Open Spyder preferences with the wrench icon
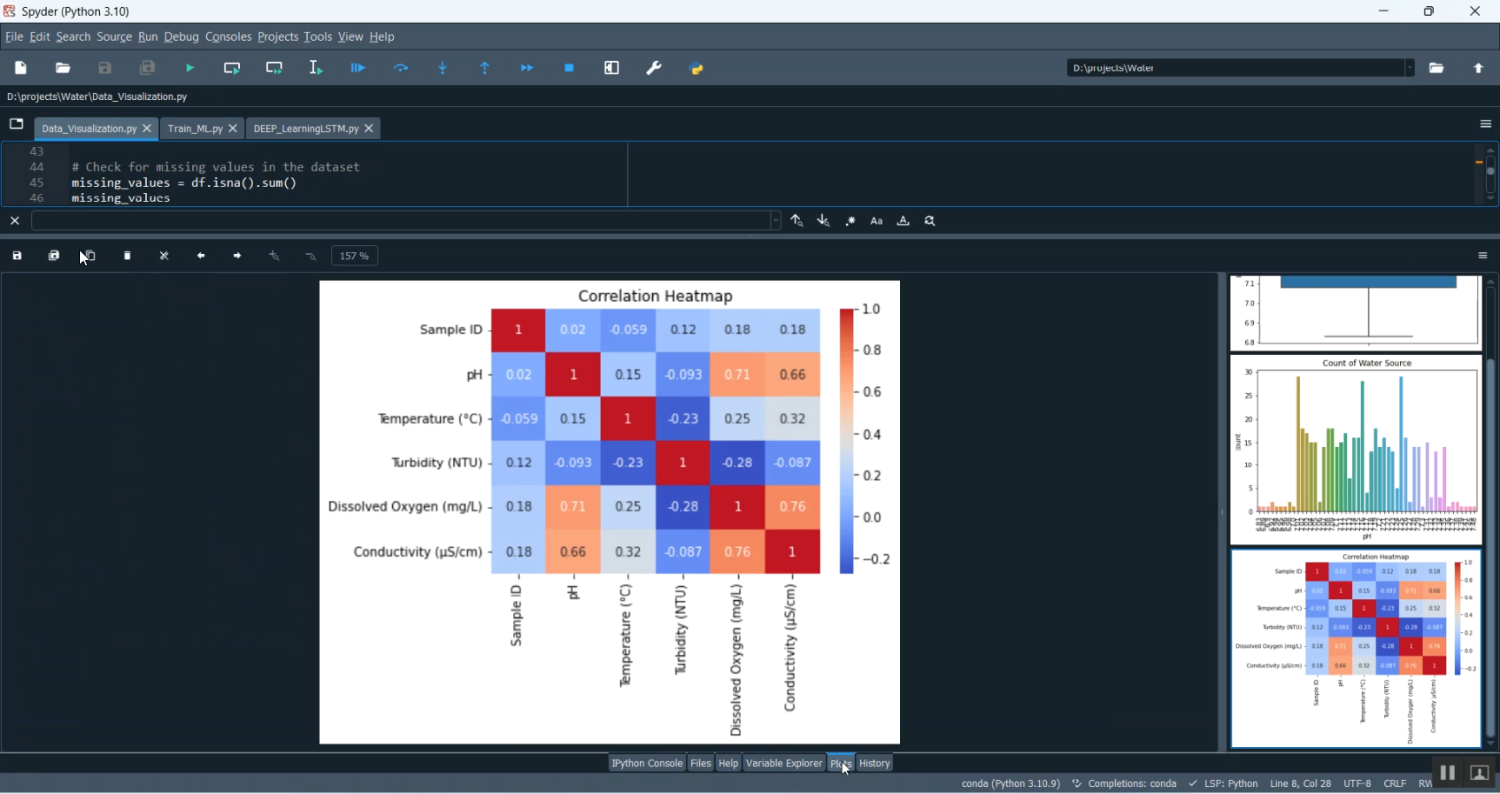This screenshot has height=794, width=1500. tap(653, 68)
